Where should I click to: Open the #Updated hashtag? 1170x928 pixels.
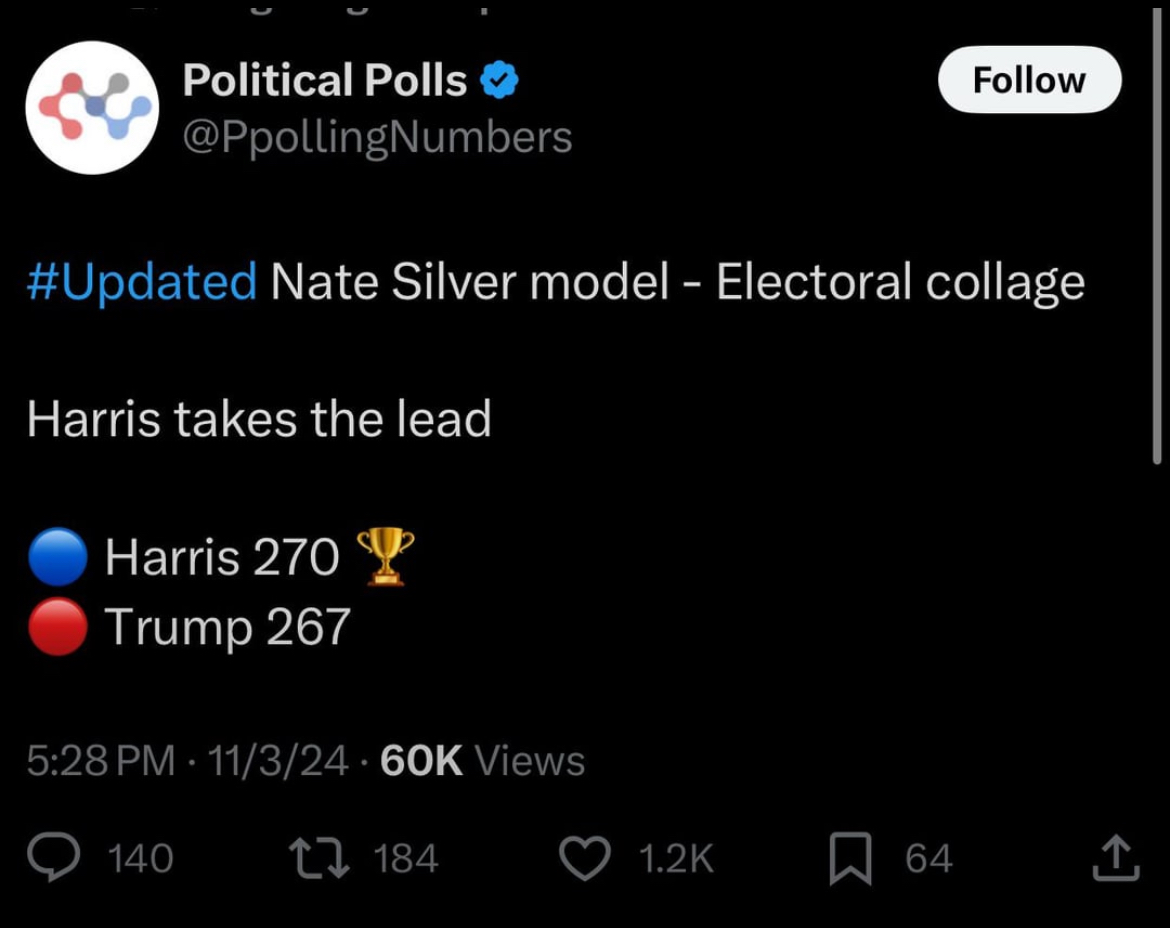(x=142, y=282)
